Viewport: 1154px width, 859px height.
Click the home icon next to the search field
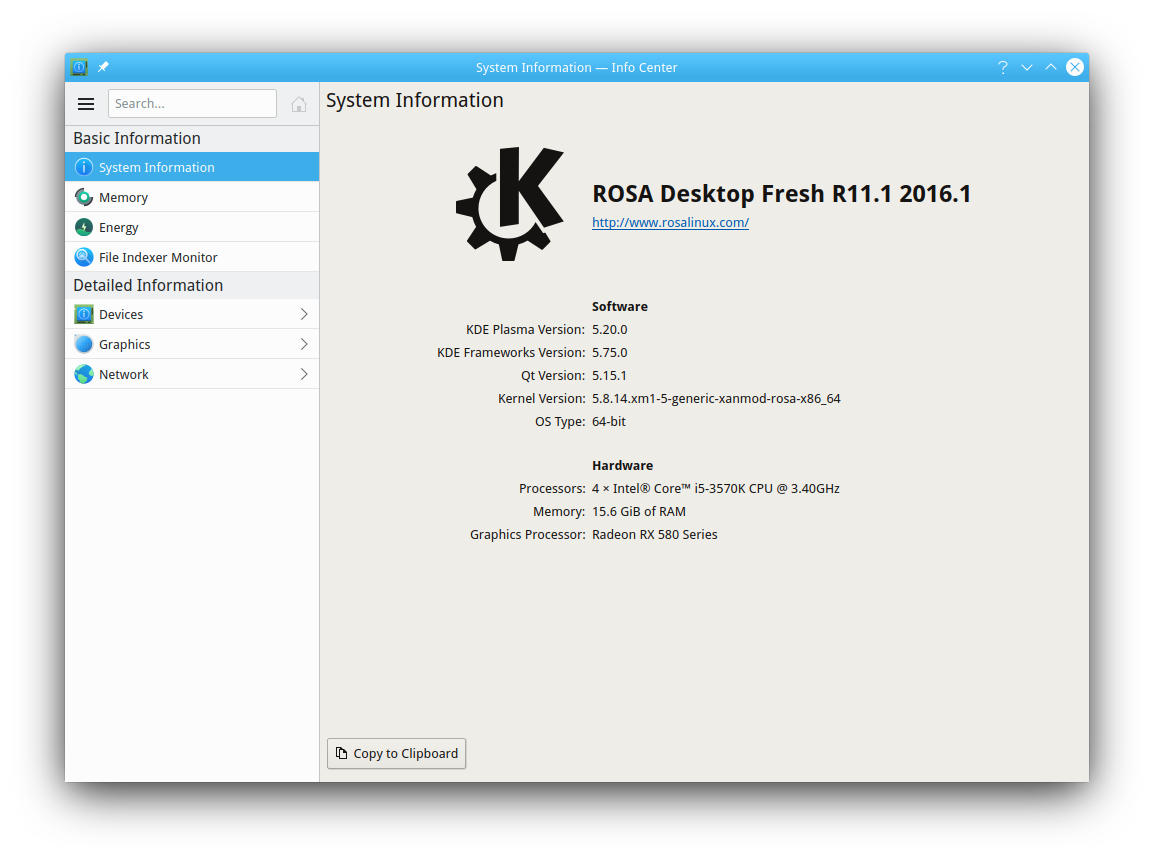(298, 104)
